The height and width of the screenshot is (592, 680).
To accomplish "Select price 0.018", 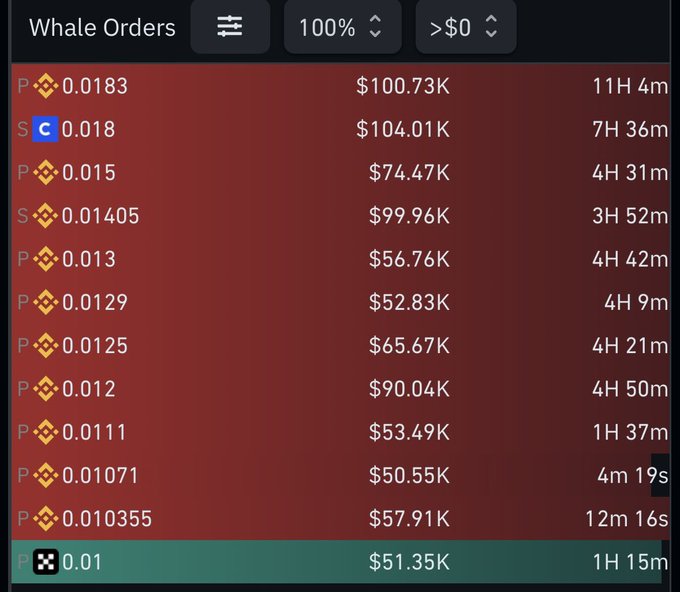I will coord(88,129).
